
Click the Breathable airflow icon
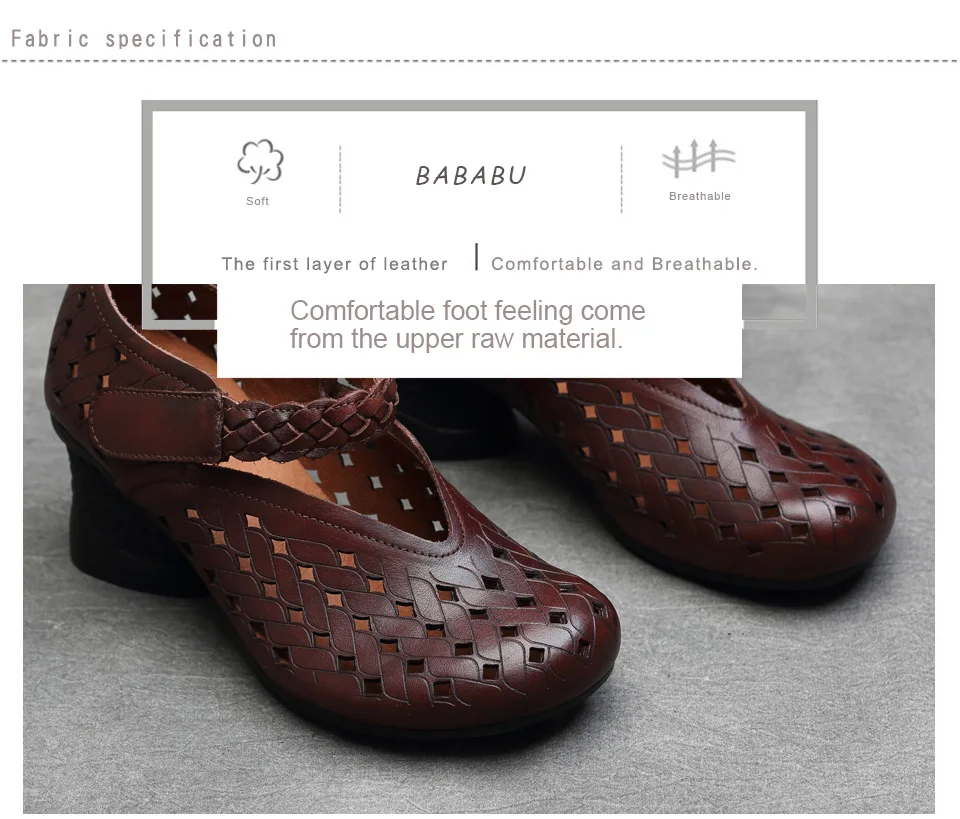(x=699, y=158)
